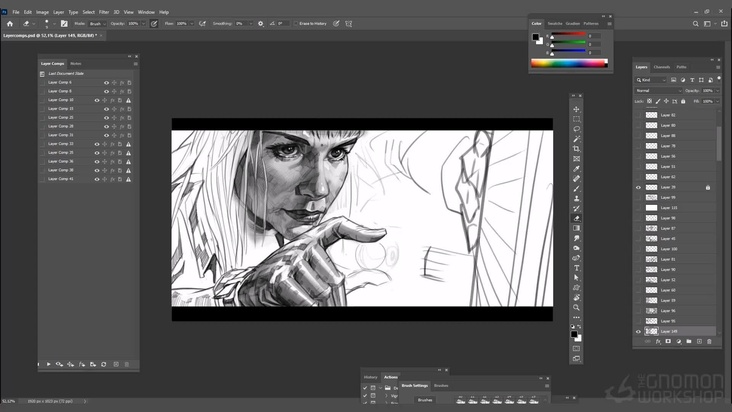This screenshot has height=412, width=732.
Task: Select the Rectangular Marquee tool
Action: (577, 119)
